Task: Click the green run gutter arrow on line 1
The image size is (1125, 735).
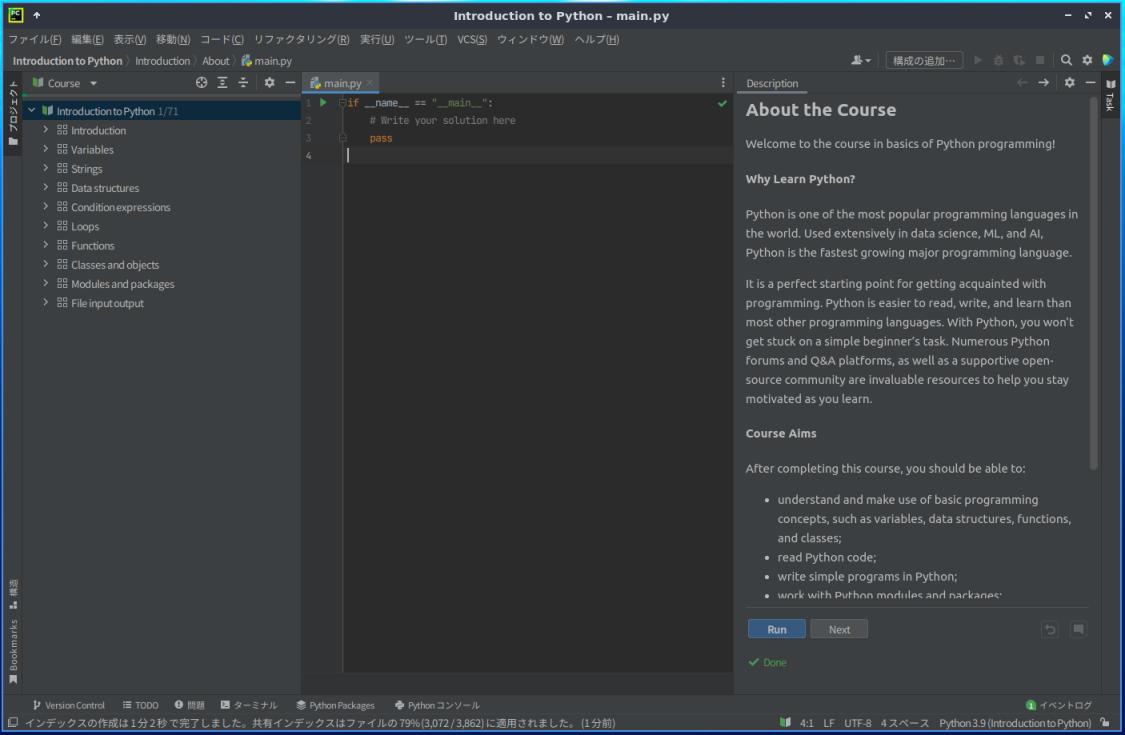Action: pyautogui.click(x=324, y=103)
